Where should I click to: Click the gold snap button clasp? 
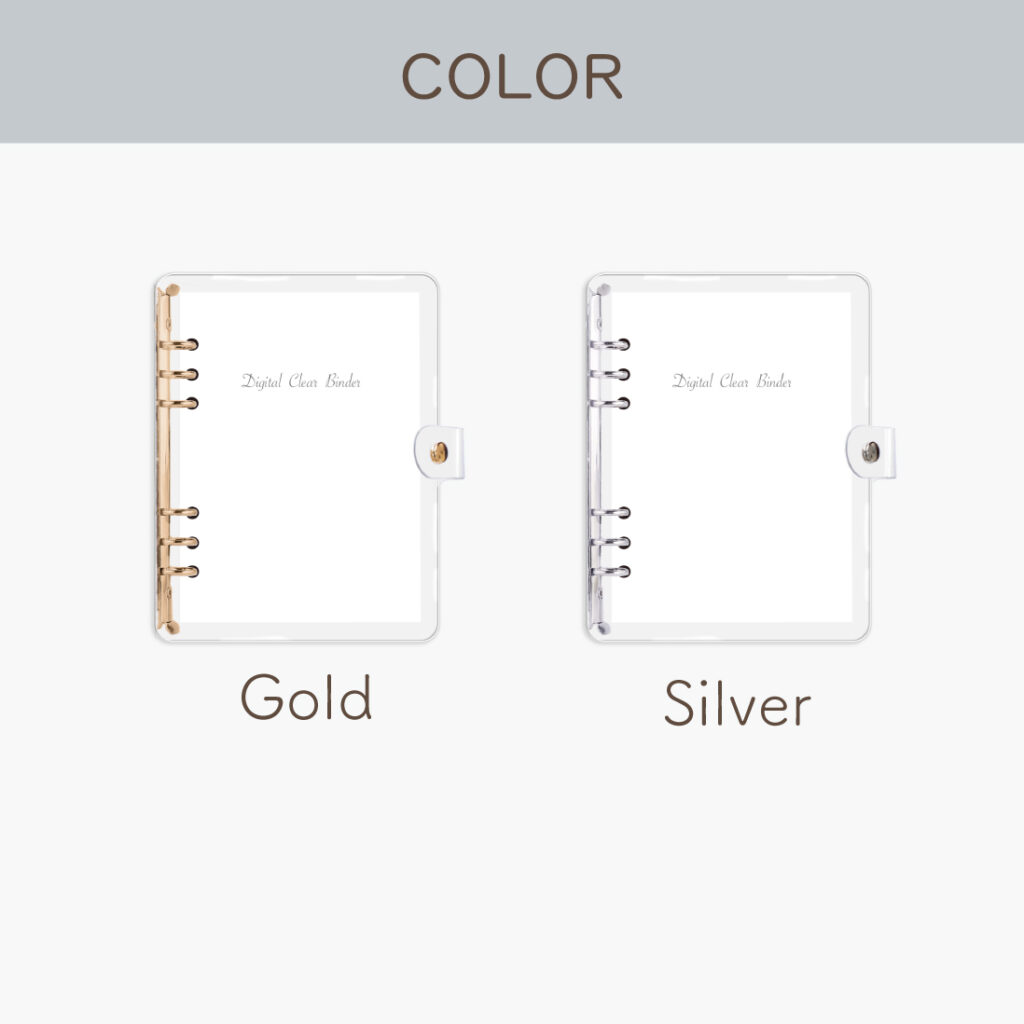[x=438, y=453]
